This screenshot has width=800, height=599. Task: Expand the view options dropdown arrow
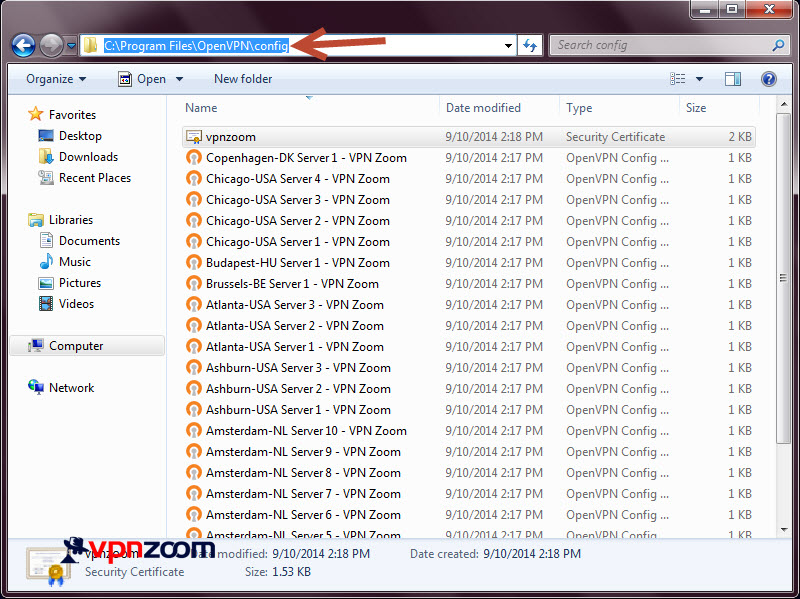699,79
